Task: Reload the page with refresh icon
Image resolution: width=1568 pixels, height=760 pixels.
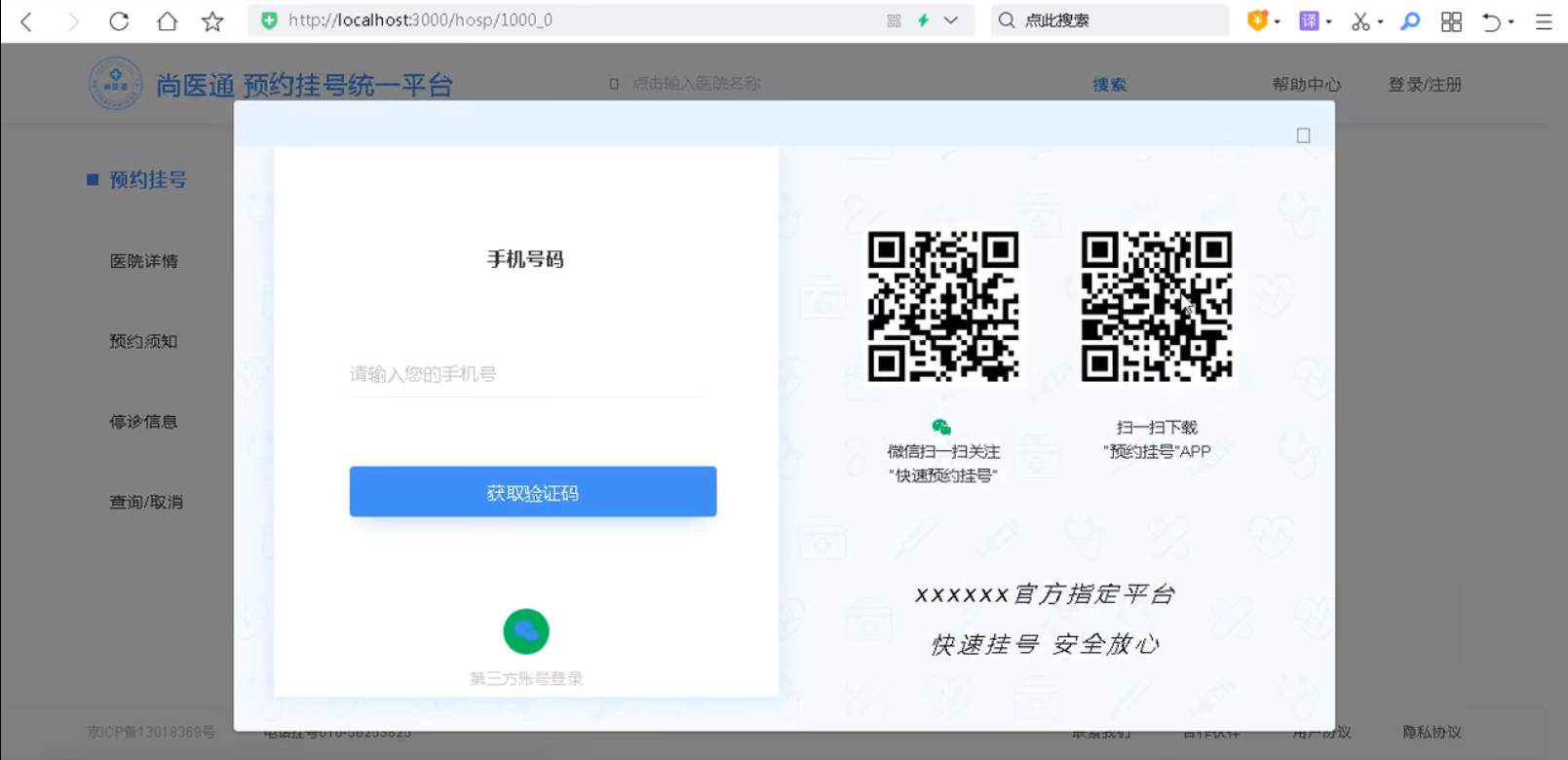Action: (x=119, y=20)
